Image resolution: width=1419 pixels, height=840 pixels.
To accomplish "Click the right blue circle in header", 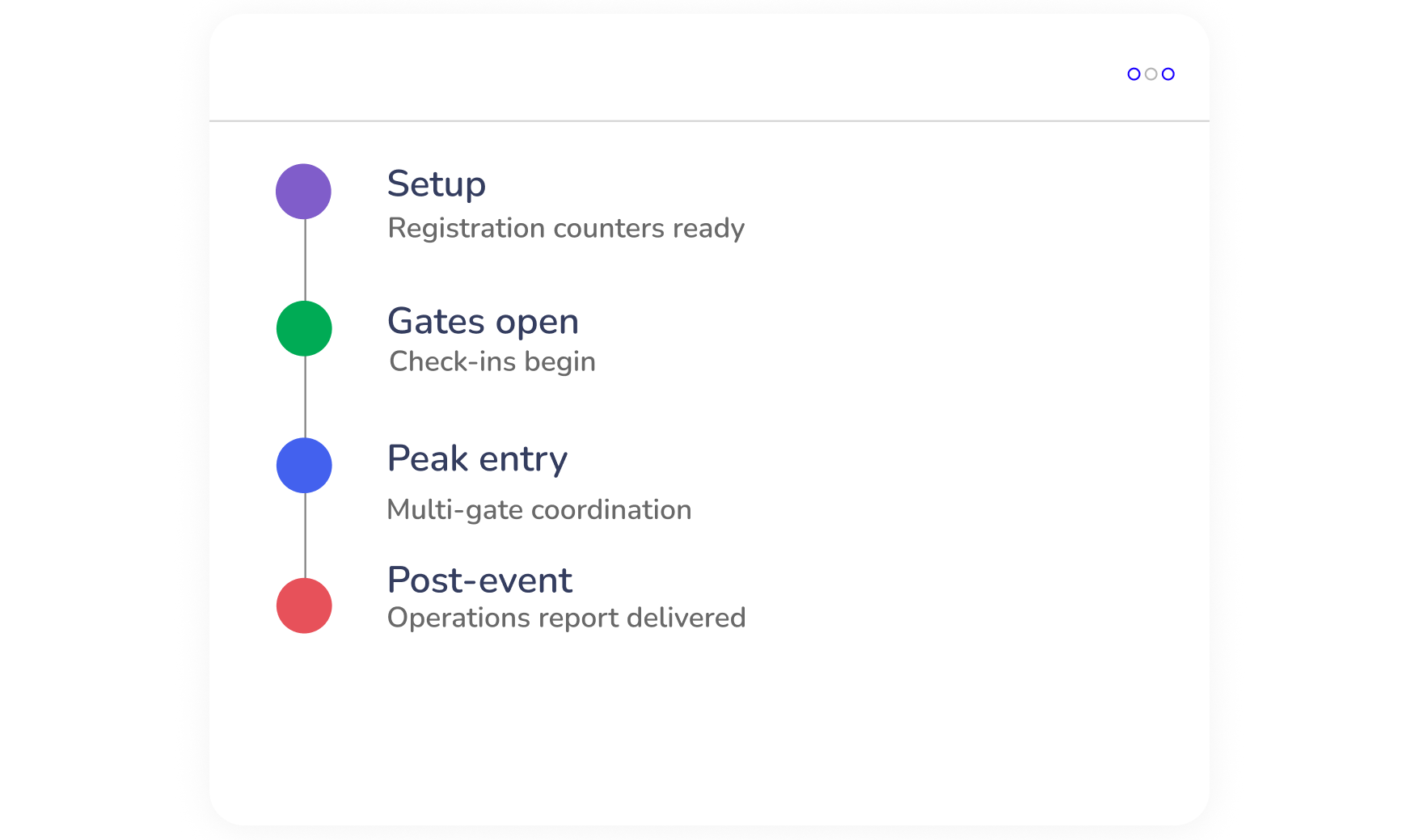I will coord(1168,74).
